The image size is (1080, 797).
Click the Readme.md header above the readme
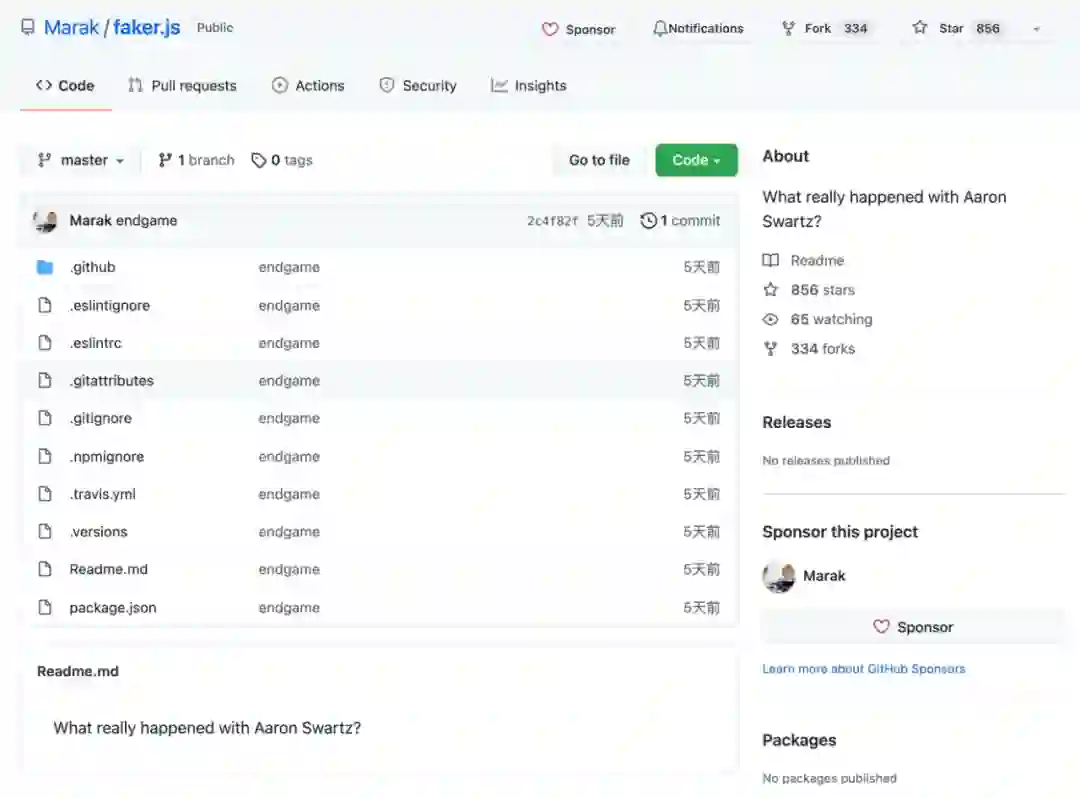click(78, 671)
